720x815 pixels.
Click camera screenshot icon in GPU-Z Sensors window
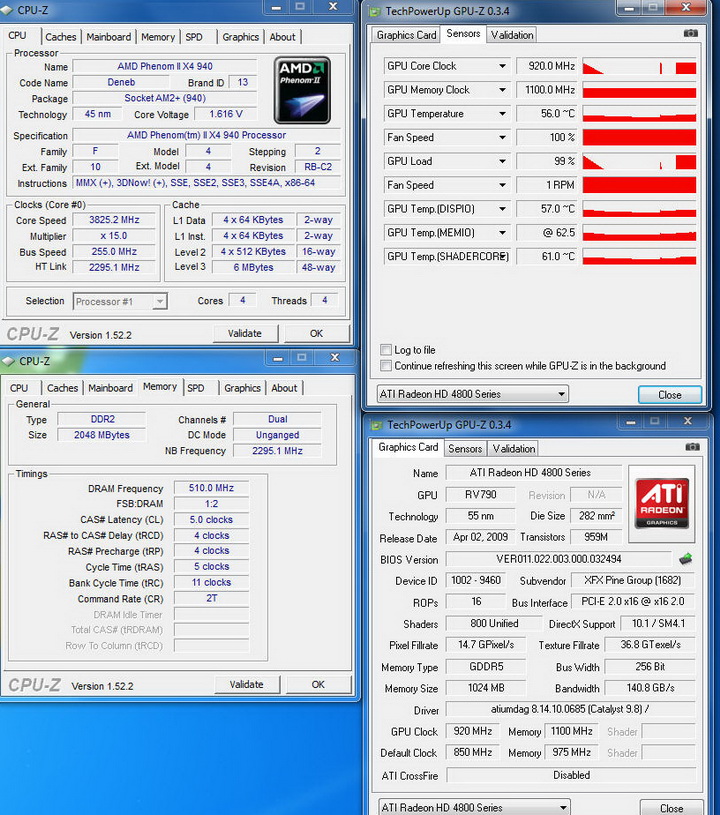click(690, 33)
